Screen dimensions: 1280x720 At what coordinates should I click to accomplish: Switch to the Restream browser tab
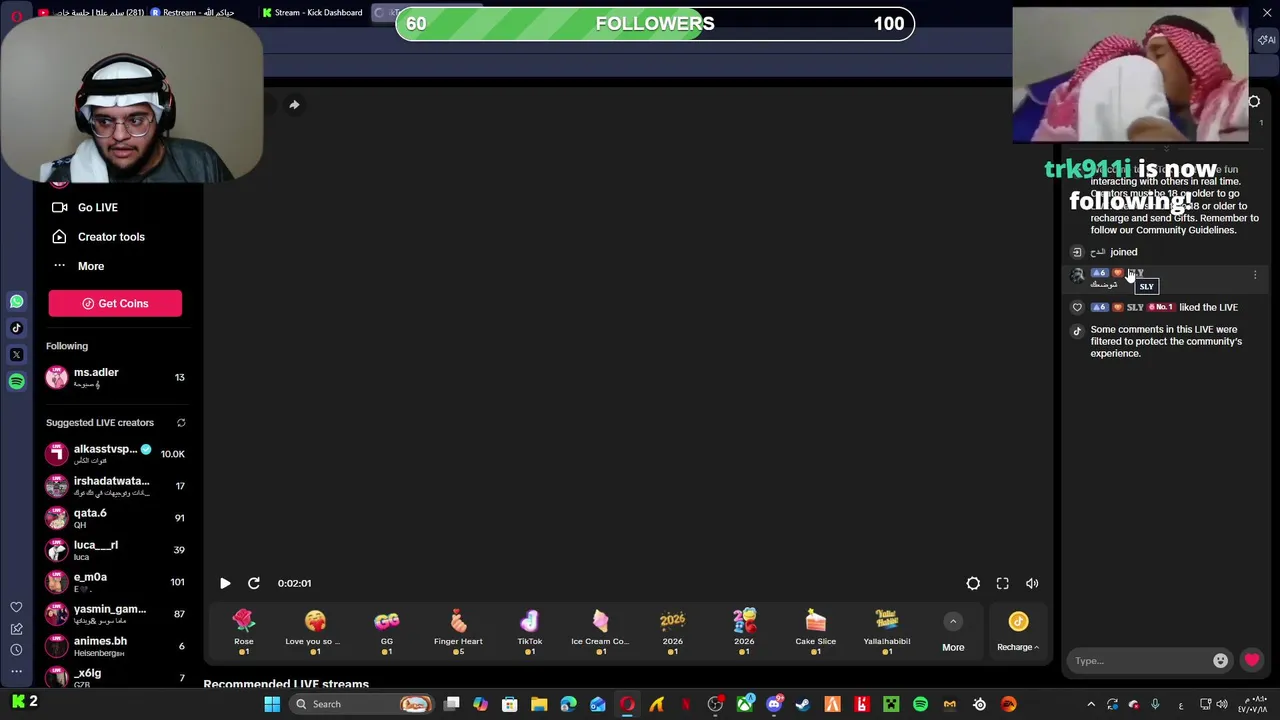[192, 13]
